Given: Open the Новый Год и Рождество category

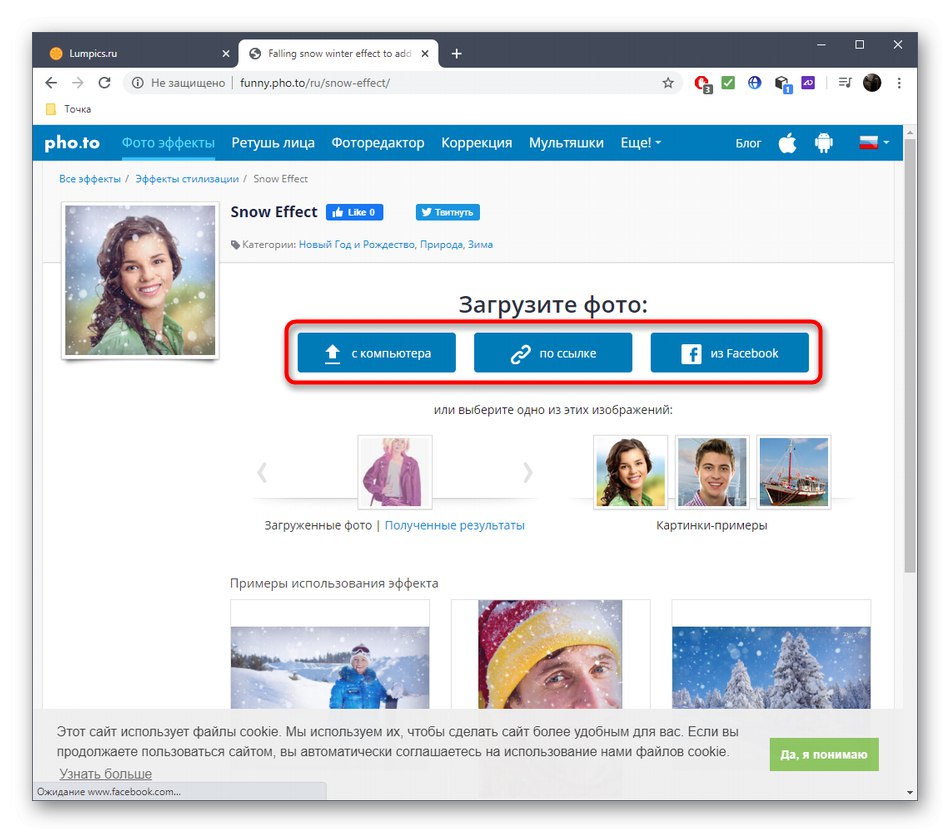Looking at the screenshot, I should click(x=357, y=245).
